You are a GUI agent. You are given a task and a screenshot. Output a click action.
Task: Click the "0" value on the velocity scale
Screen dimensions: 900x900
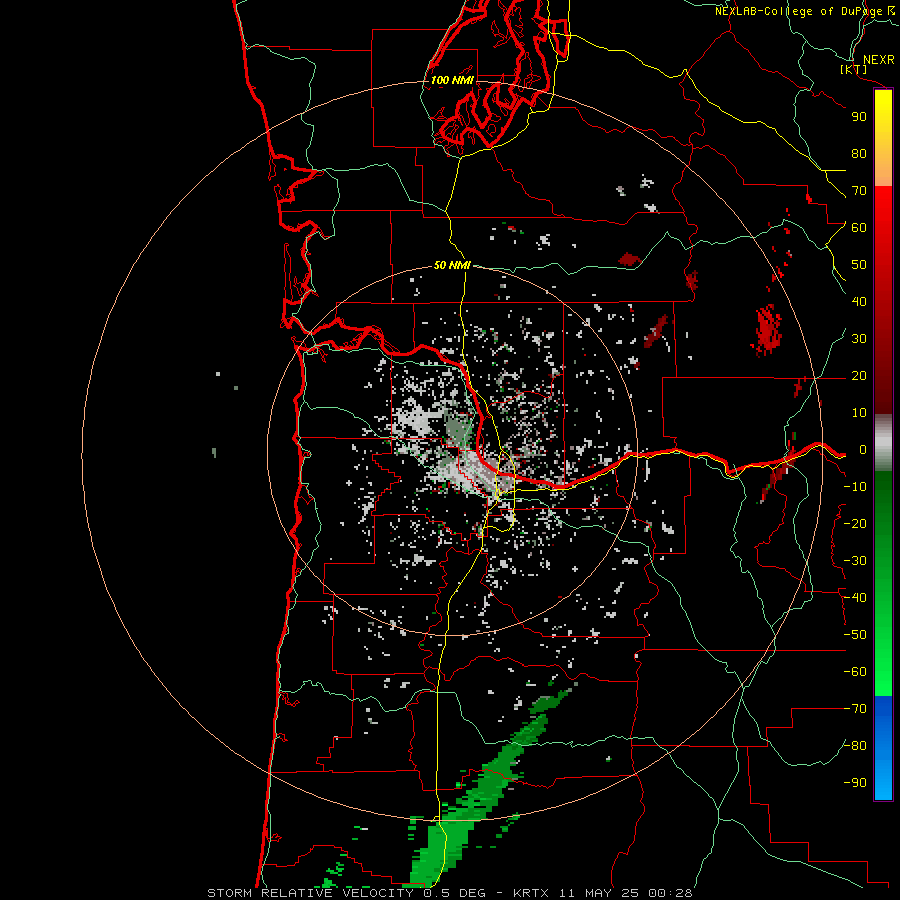(862, 449)
